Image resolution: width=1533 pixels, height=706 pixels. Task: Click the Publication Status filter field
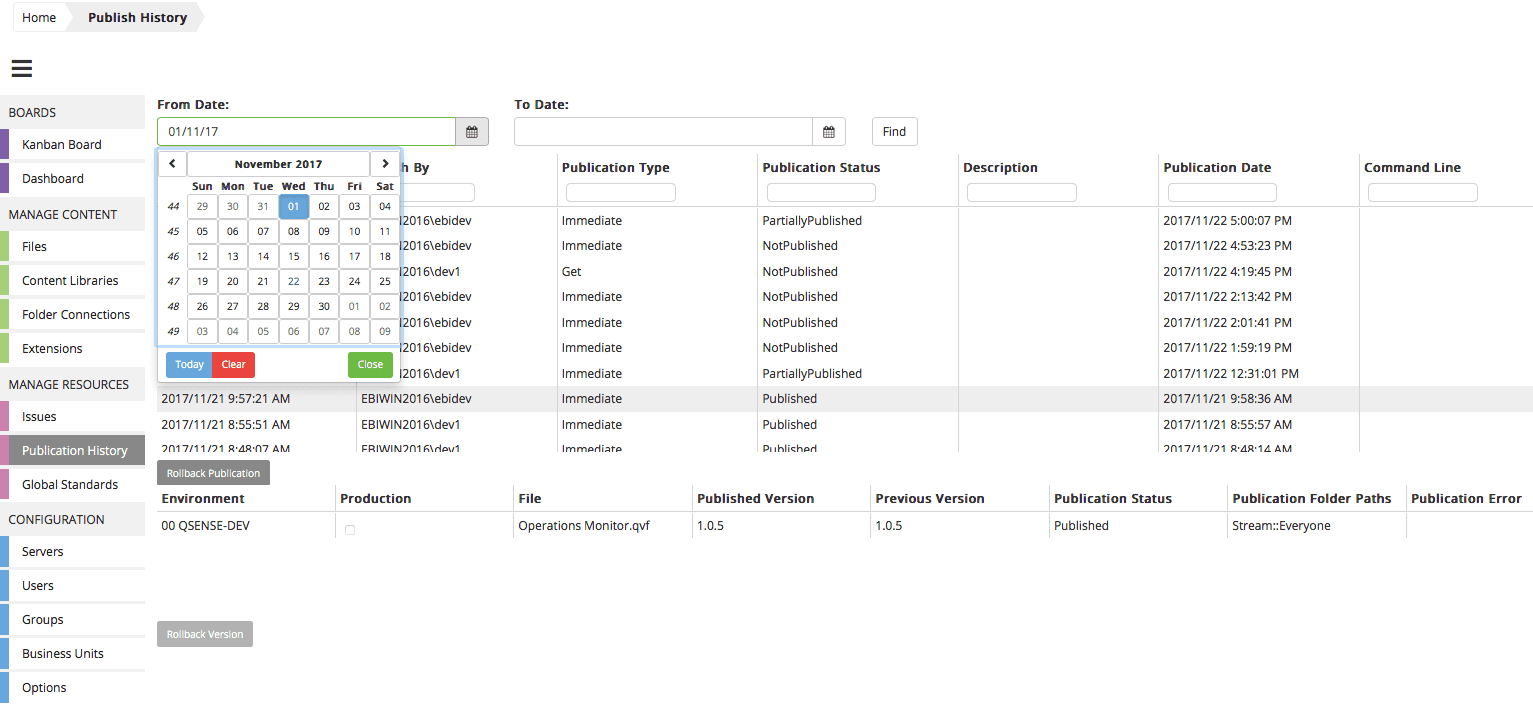point(820,192)
